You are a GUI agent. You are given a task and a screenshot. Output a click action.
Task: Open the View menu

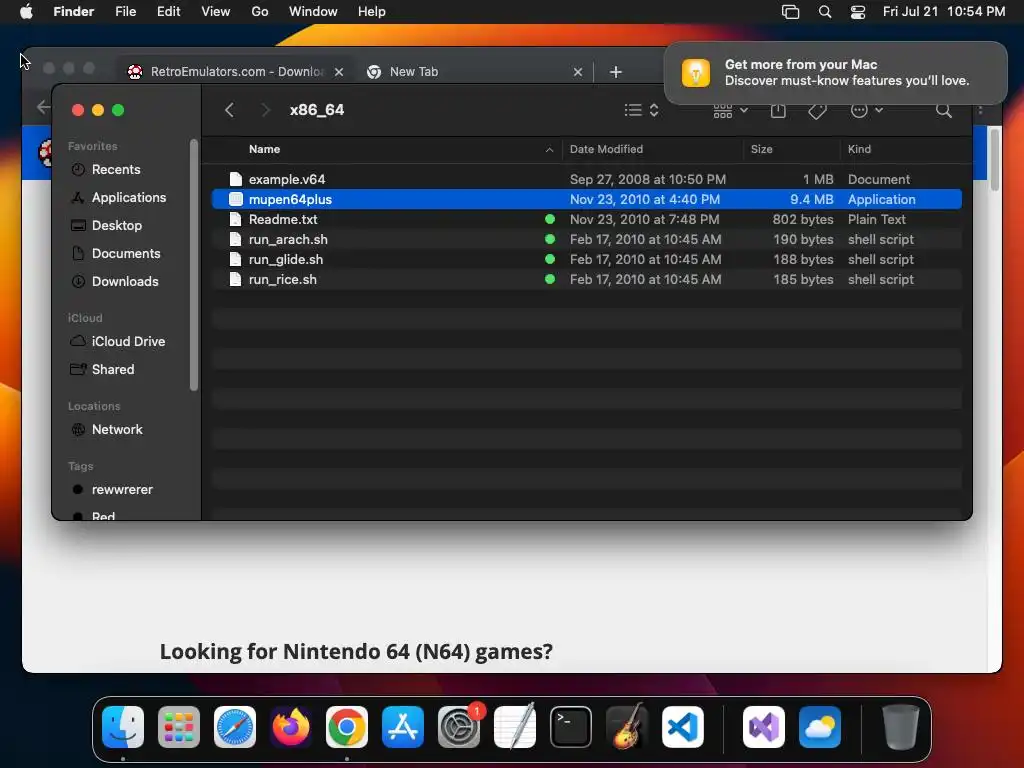click(216, 12)
